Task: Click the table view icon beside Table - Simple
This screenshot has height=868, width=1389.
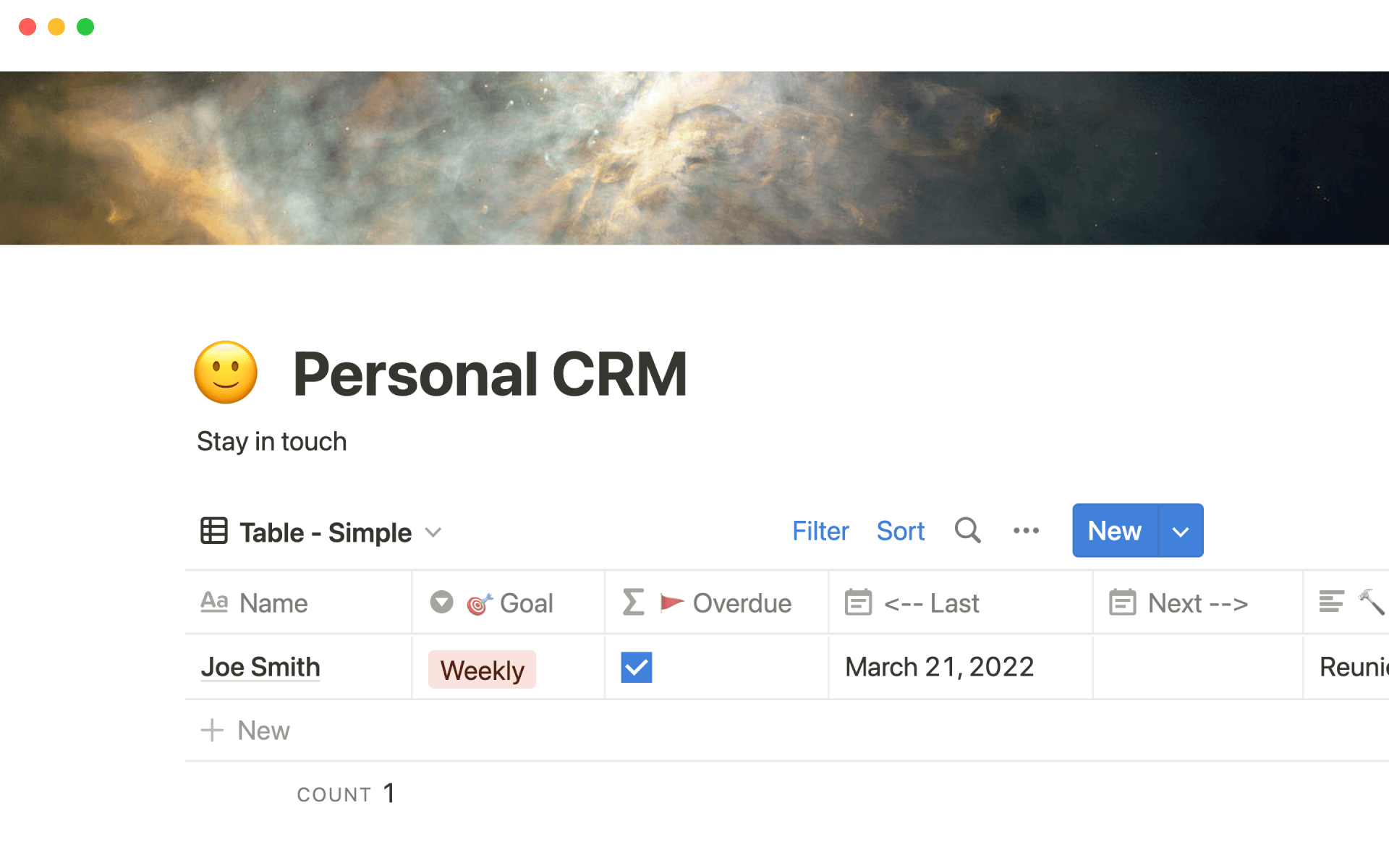Action: (x=214, y=531)
